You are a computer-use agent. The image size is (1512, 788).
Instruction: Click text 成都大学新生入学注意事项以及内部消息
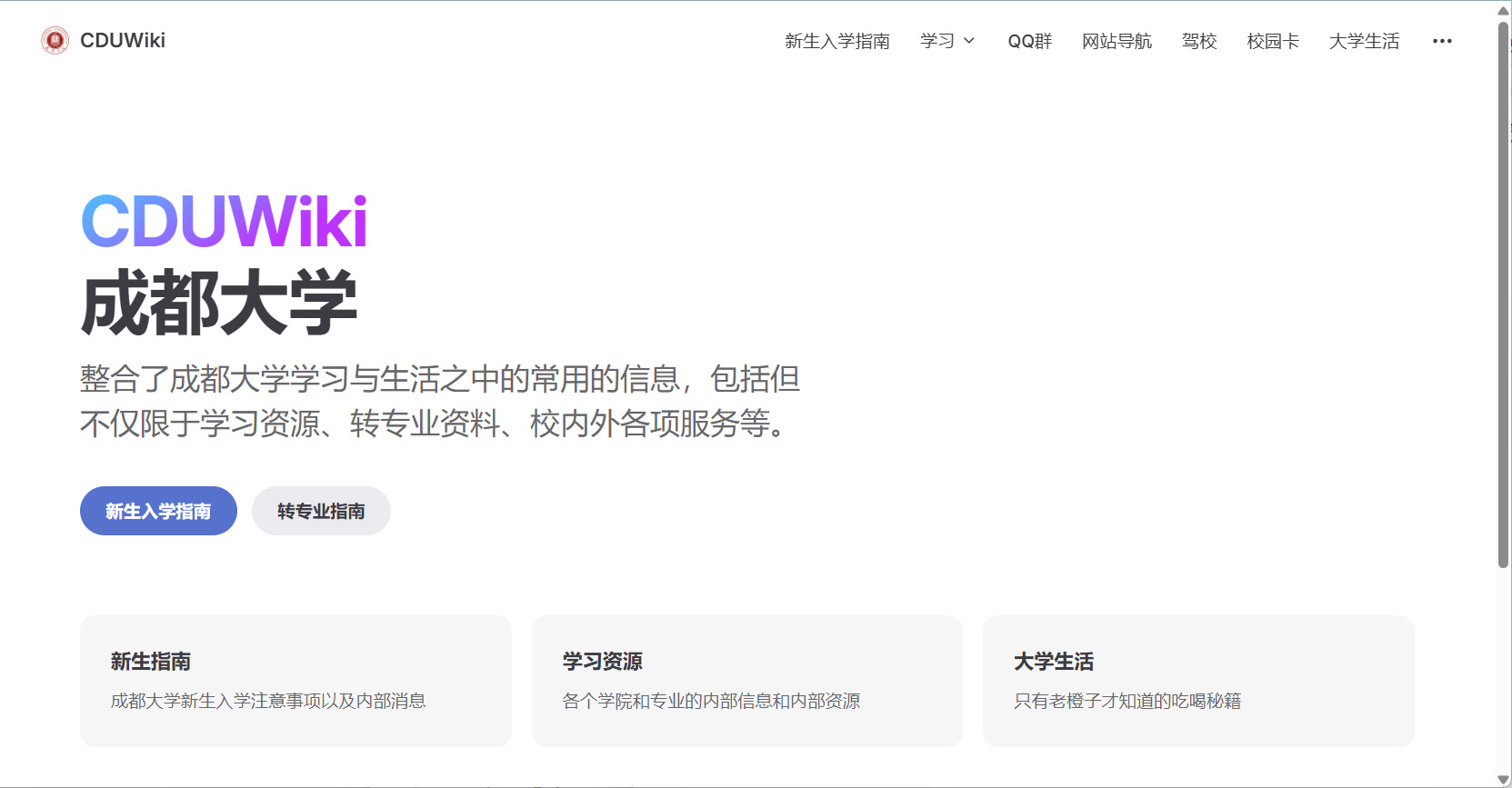(x=268, y=701)
